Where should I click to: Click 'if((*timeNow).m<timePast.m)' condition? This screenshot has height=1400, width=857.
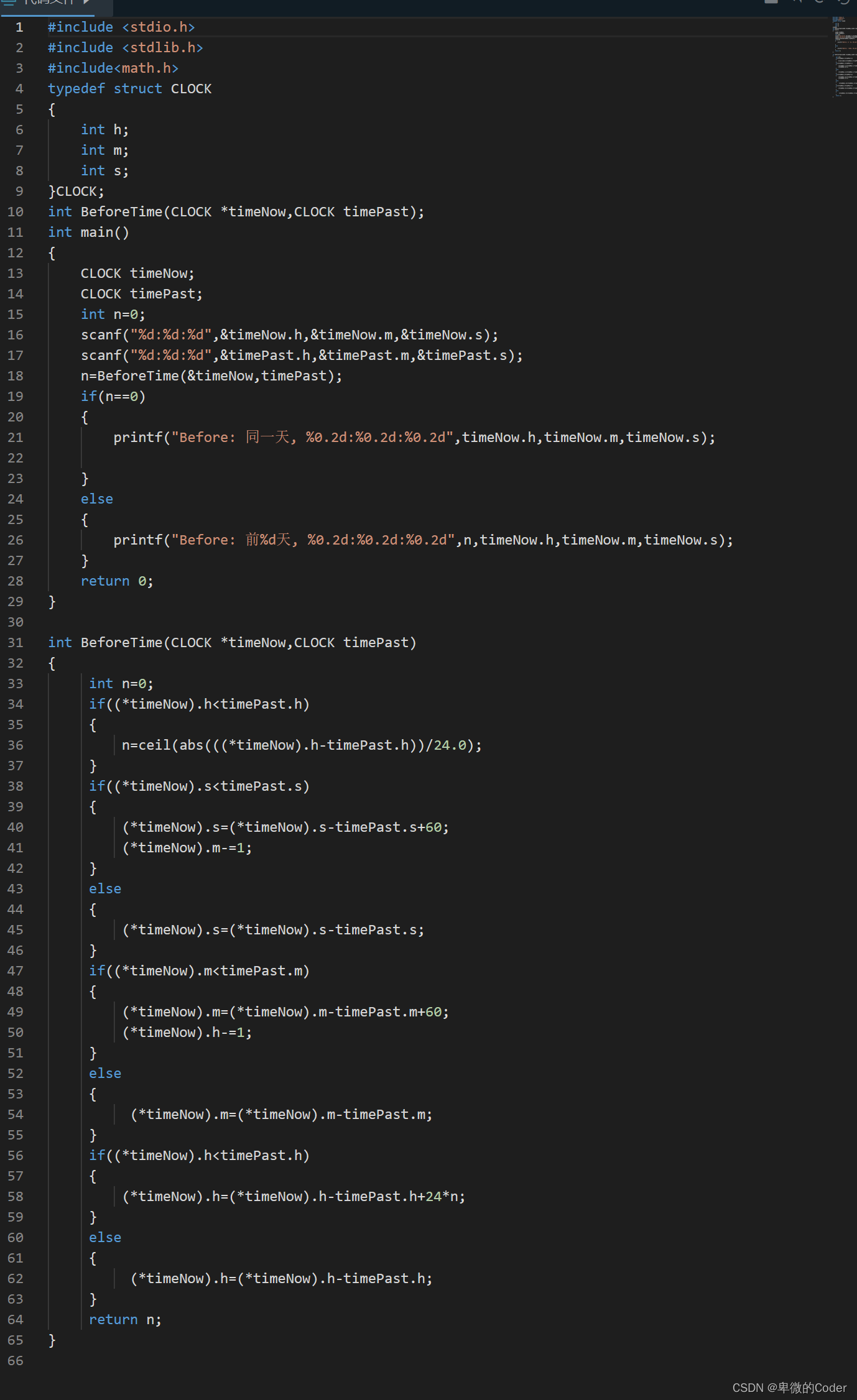(199, 971)
